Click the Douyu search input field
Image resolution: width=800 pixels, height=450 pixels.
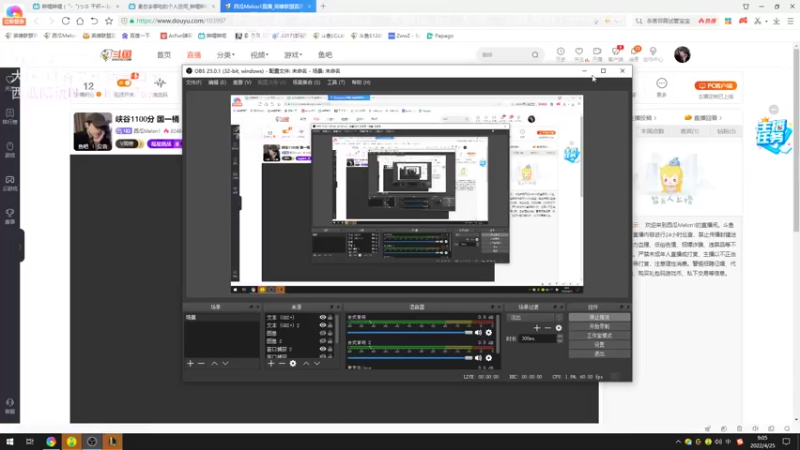point(504,55)
